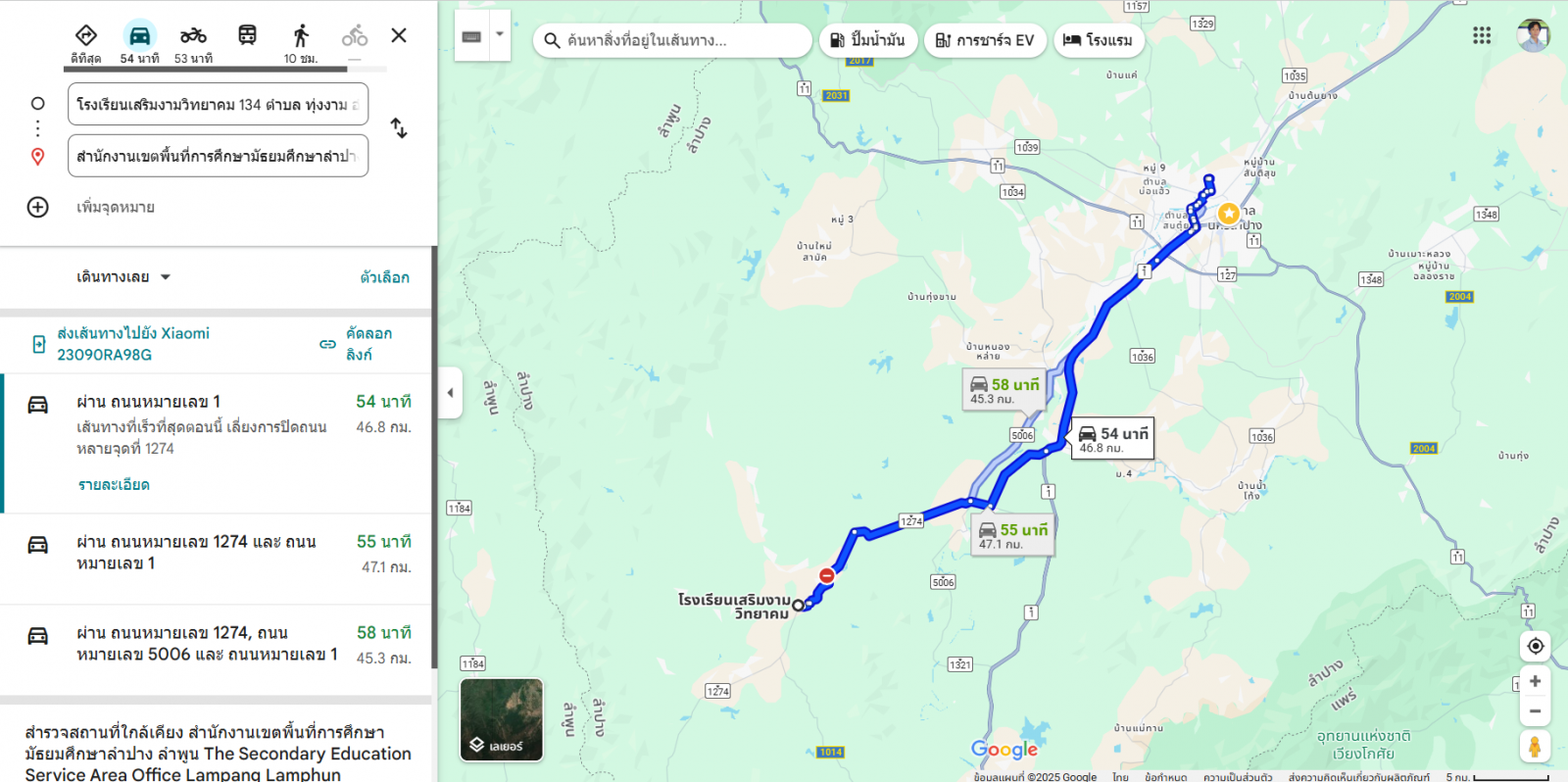Select the motorcycle travel mode icon
The height and width of the screenshot is (782, 1568).
tap(193, 36)
